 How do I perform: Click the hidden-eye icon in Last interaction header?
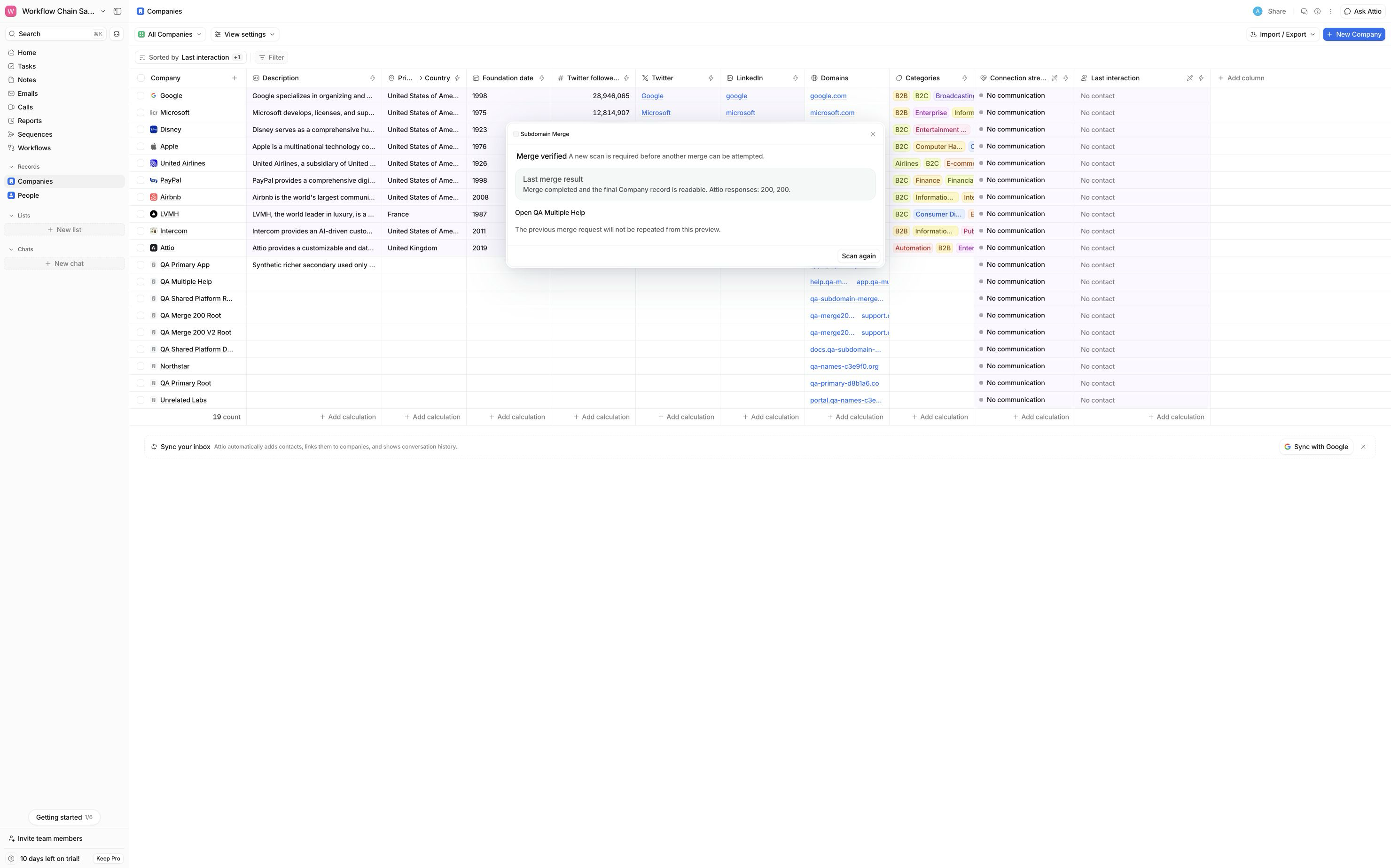click(1189, 78)
